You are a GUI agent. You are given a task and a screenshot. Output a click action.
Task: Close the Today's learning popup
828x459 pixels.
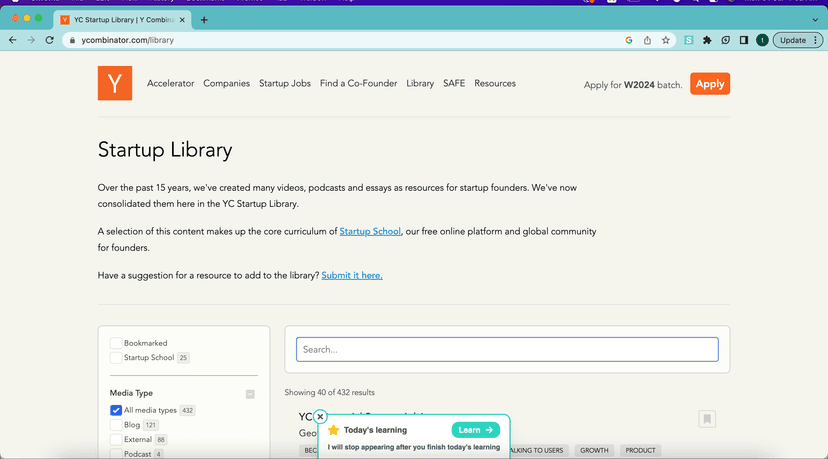(x=320, y=416)
